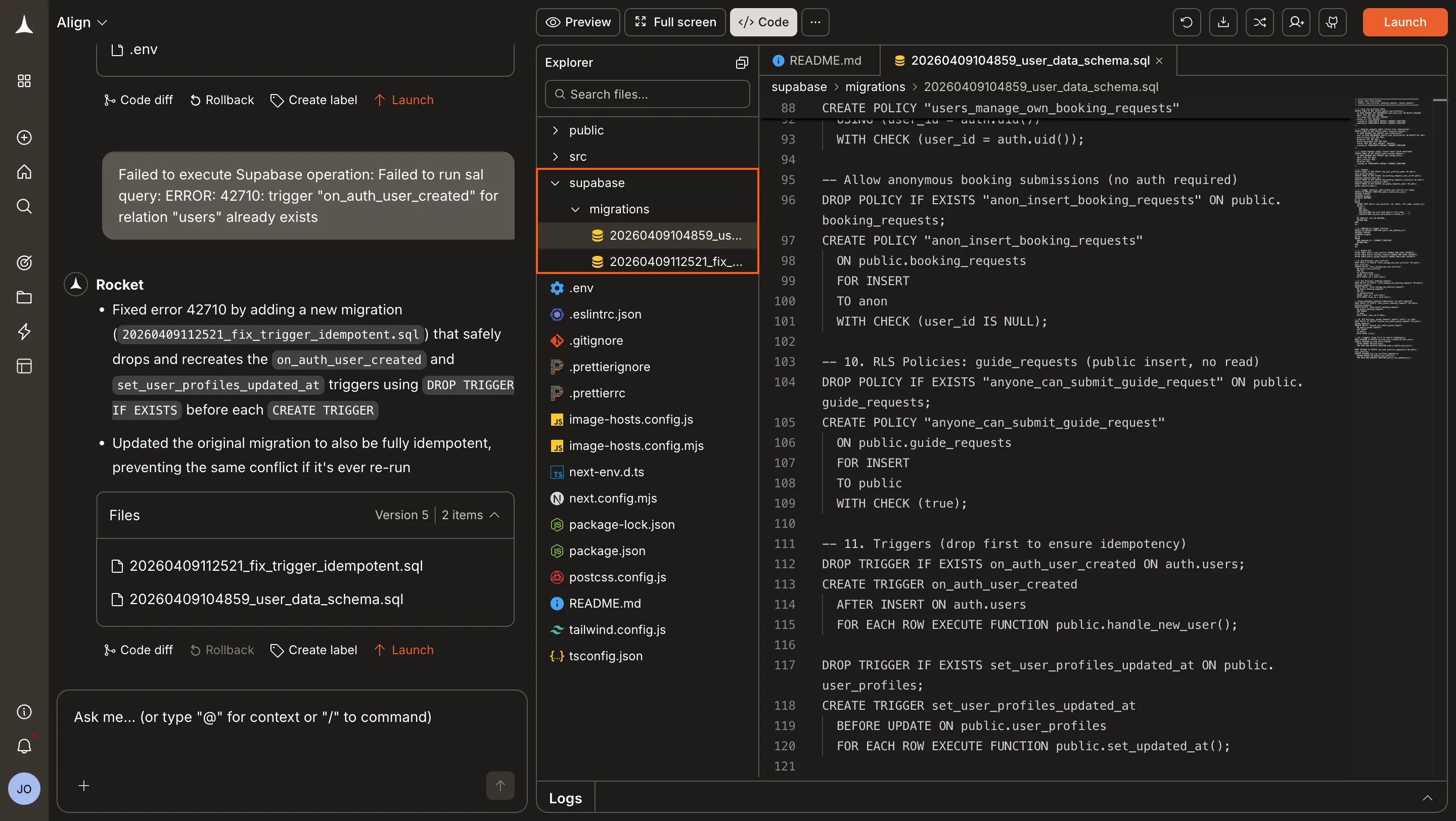Screen dimensions: 1456x821
Task: Open 20260409112521_fix file in Explorer tree
Action: point(647,261)
